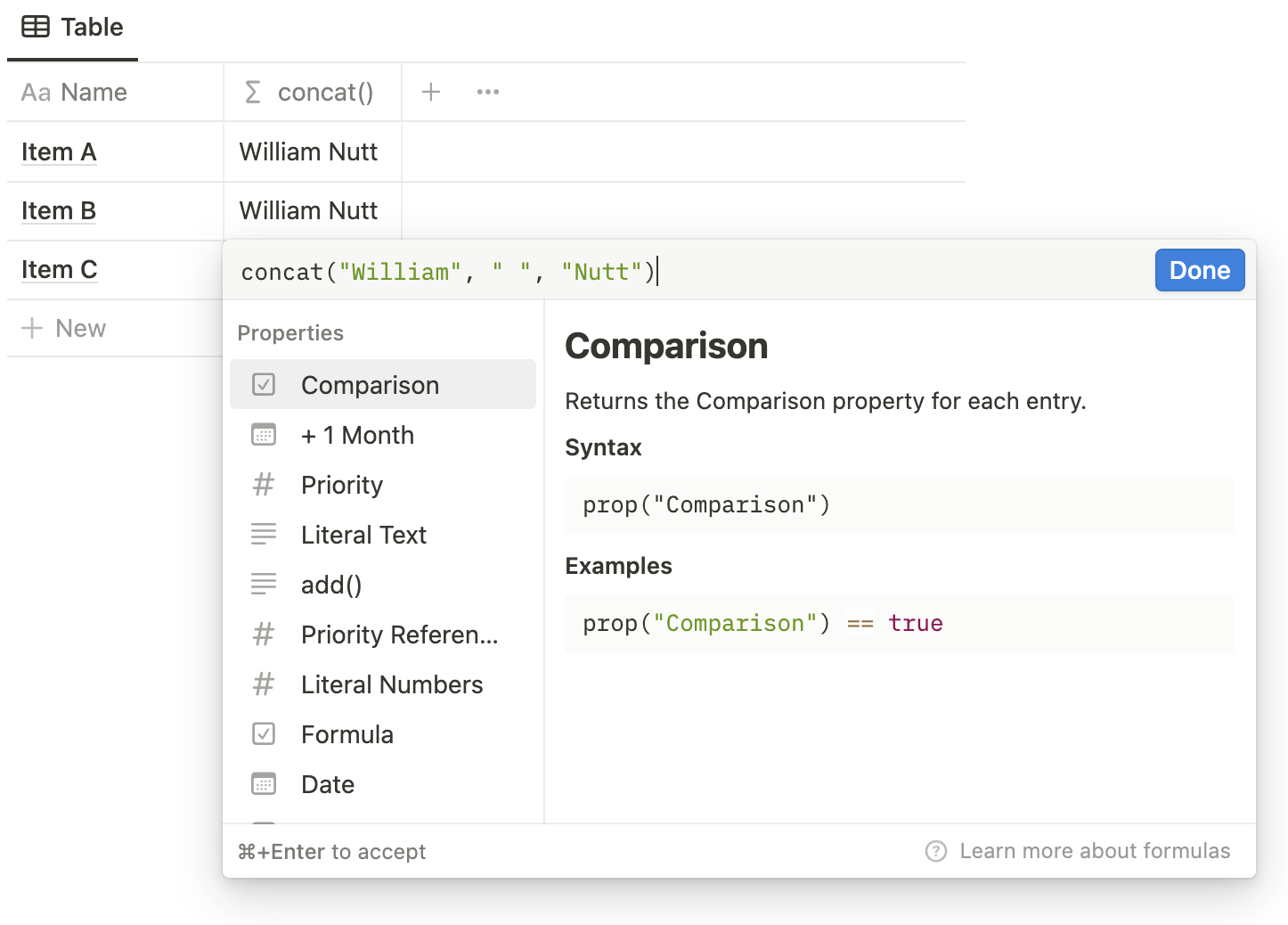Click the checkbox icon beside Formula
The image size is (1288, 925).
(264, 733)
